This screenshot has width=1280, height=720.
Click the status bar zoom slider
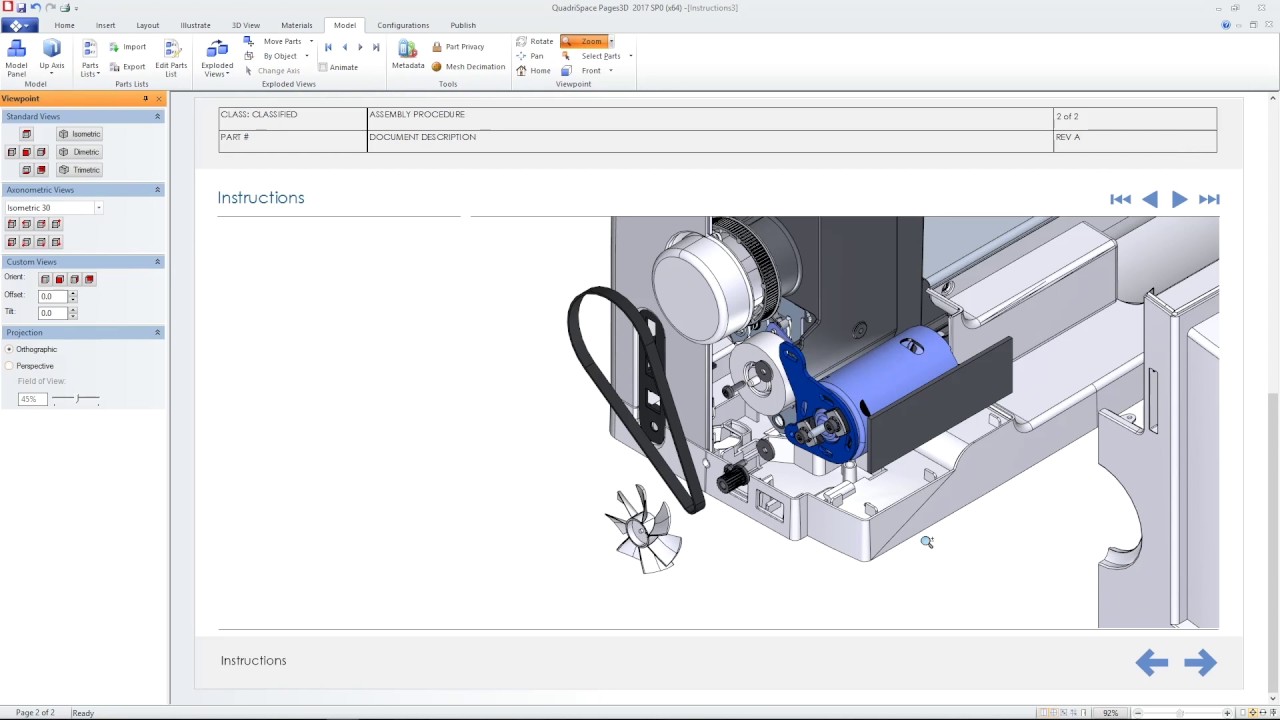point(1180,713)
